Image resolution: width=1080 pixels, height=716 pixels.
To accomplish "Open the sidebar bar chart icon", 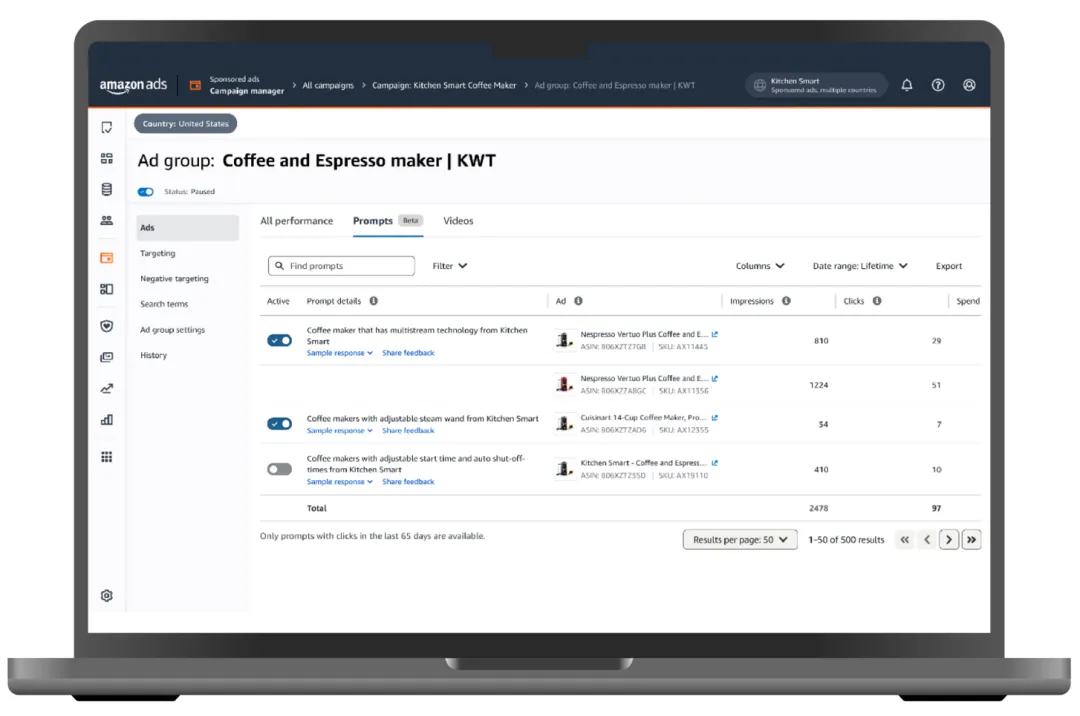I will (107, 419).
